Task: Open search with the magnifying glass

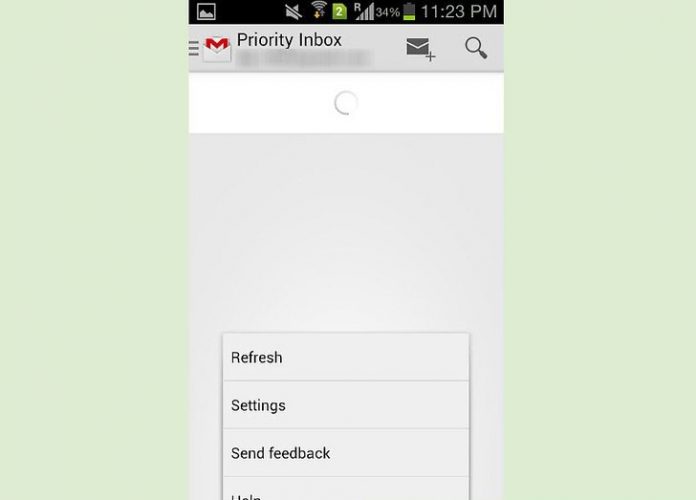Action: (x=476, y=48)
